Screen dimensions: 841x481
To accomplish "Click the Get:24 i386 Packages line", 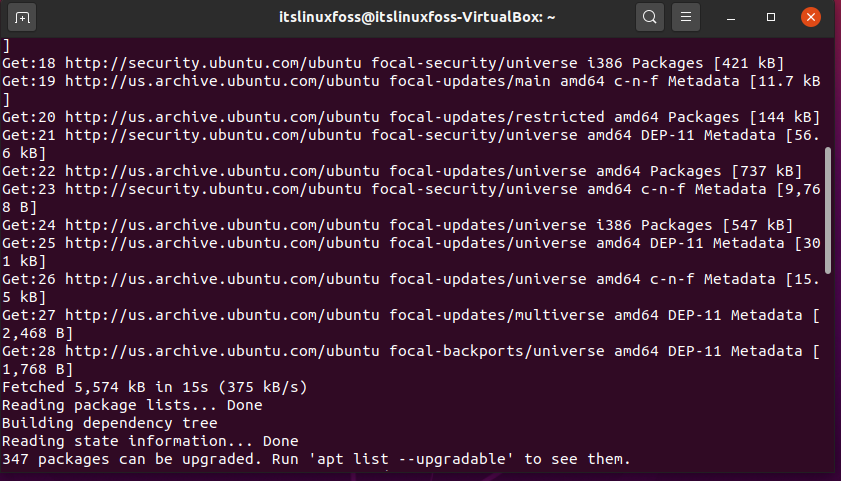I will tap(397, 225).
